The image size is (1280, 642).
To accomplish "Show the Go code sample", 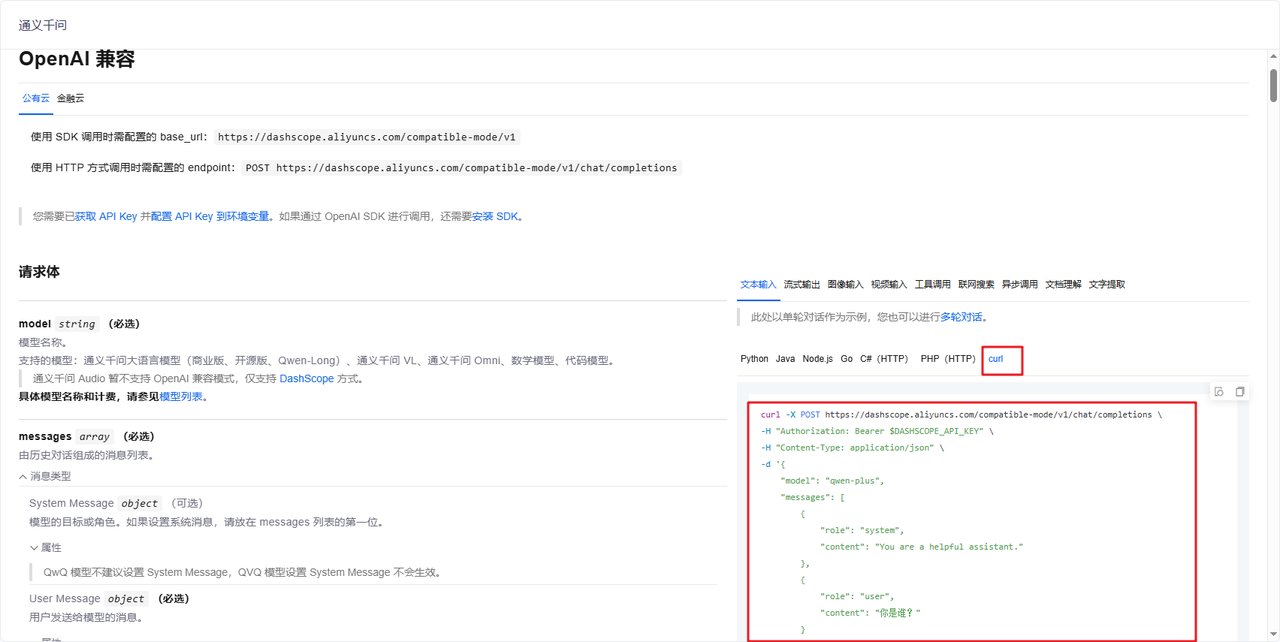I will (846, 359).
